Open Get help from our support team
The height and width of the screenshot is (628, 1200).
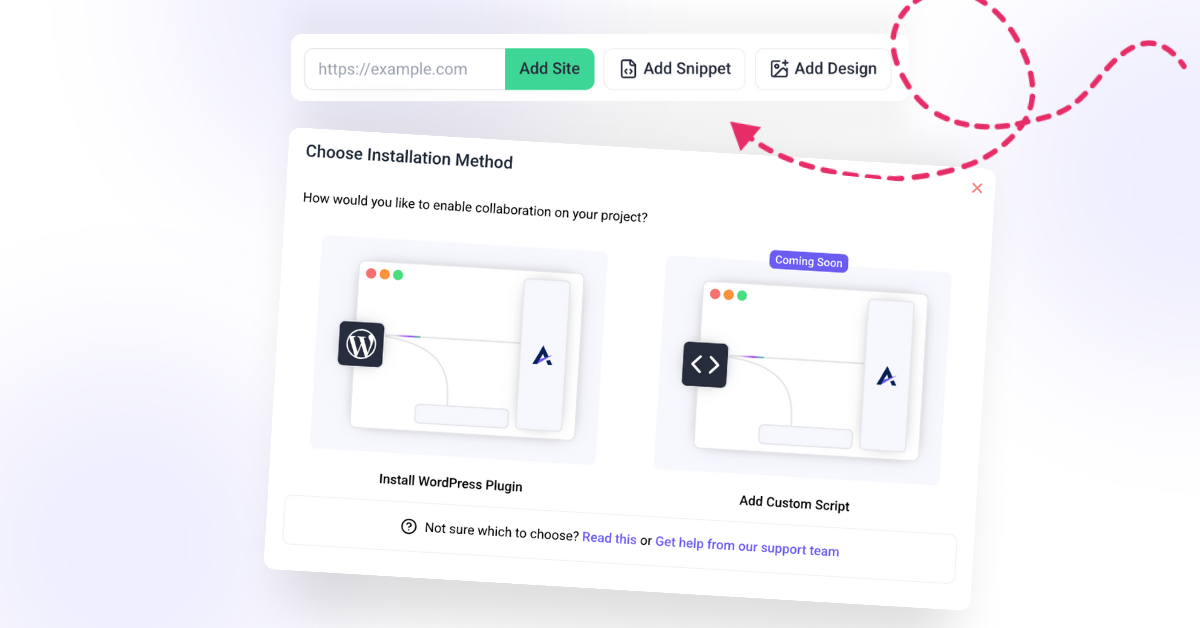(x=747, y=545)
